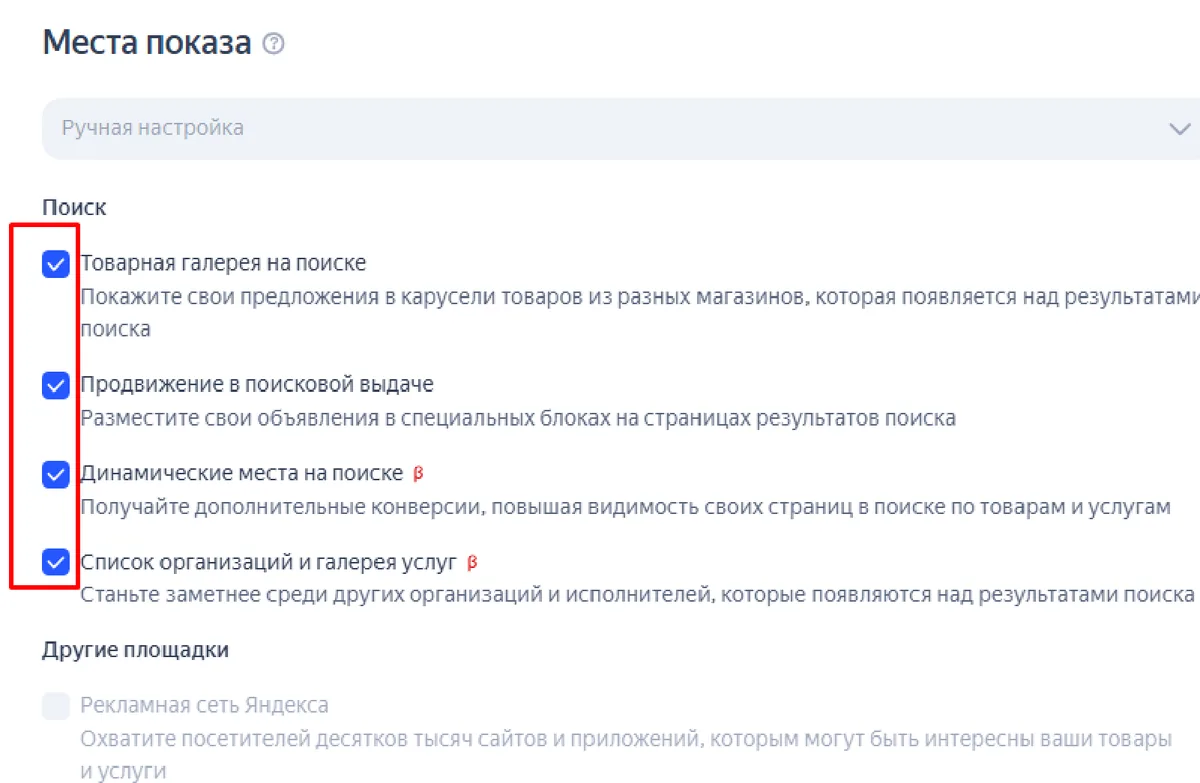Click the Поиск section header

pyautogui.click(x=74, y=208)
